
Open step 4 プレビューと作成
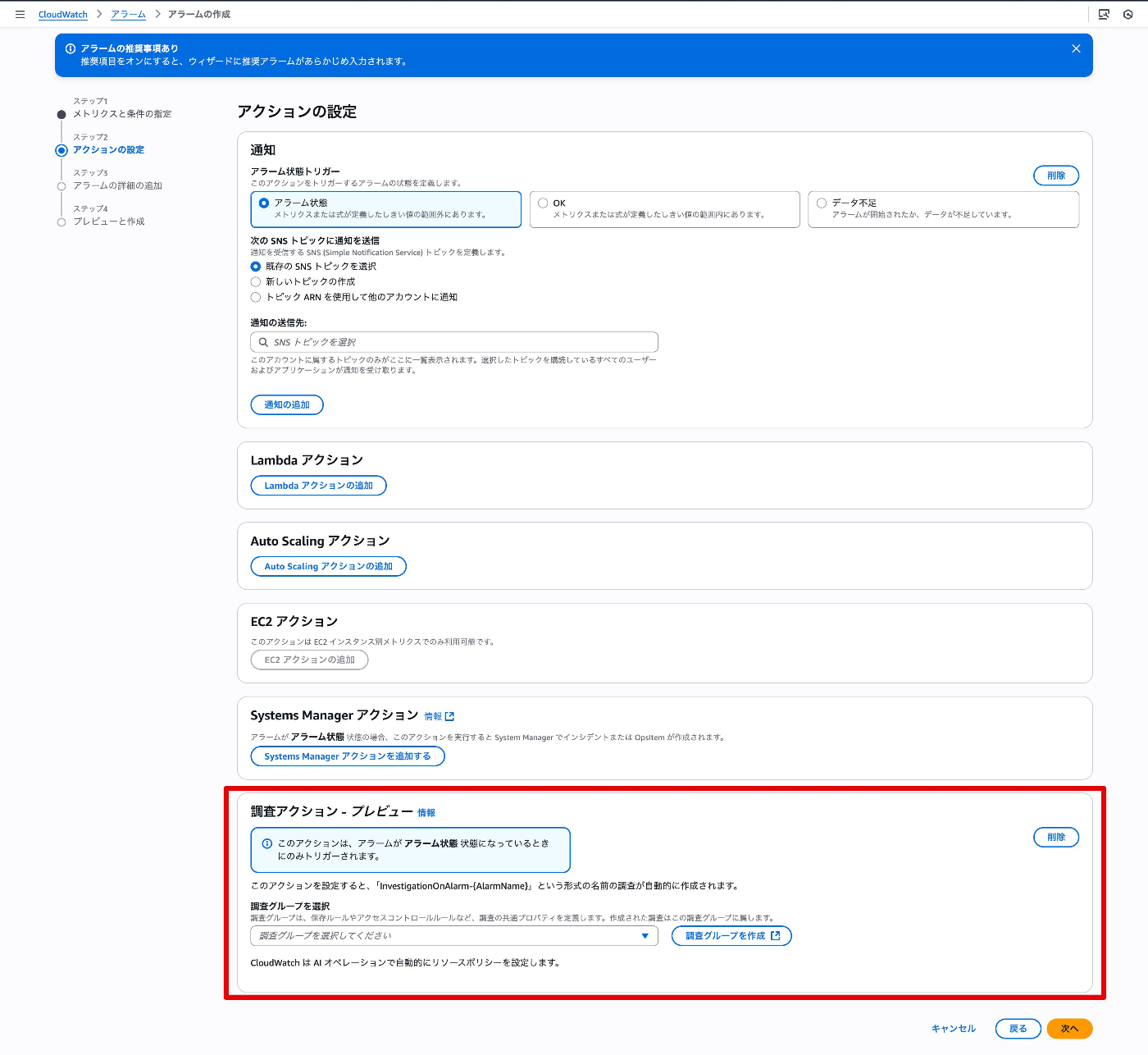108,222
